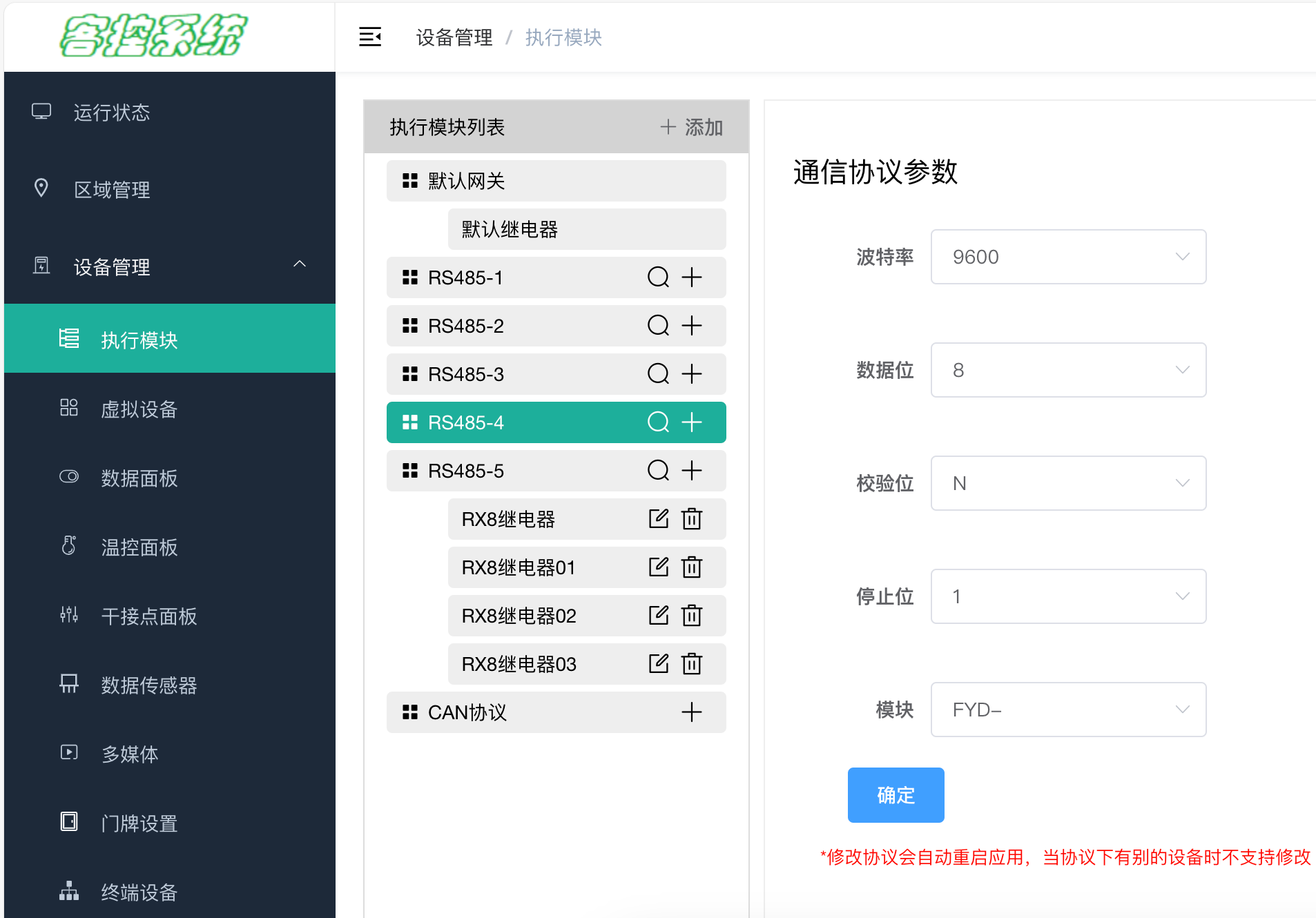
Task: Click the search icon on RS485-1
Action: [658, 277]
